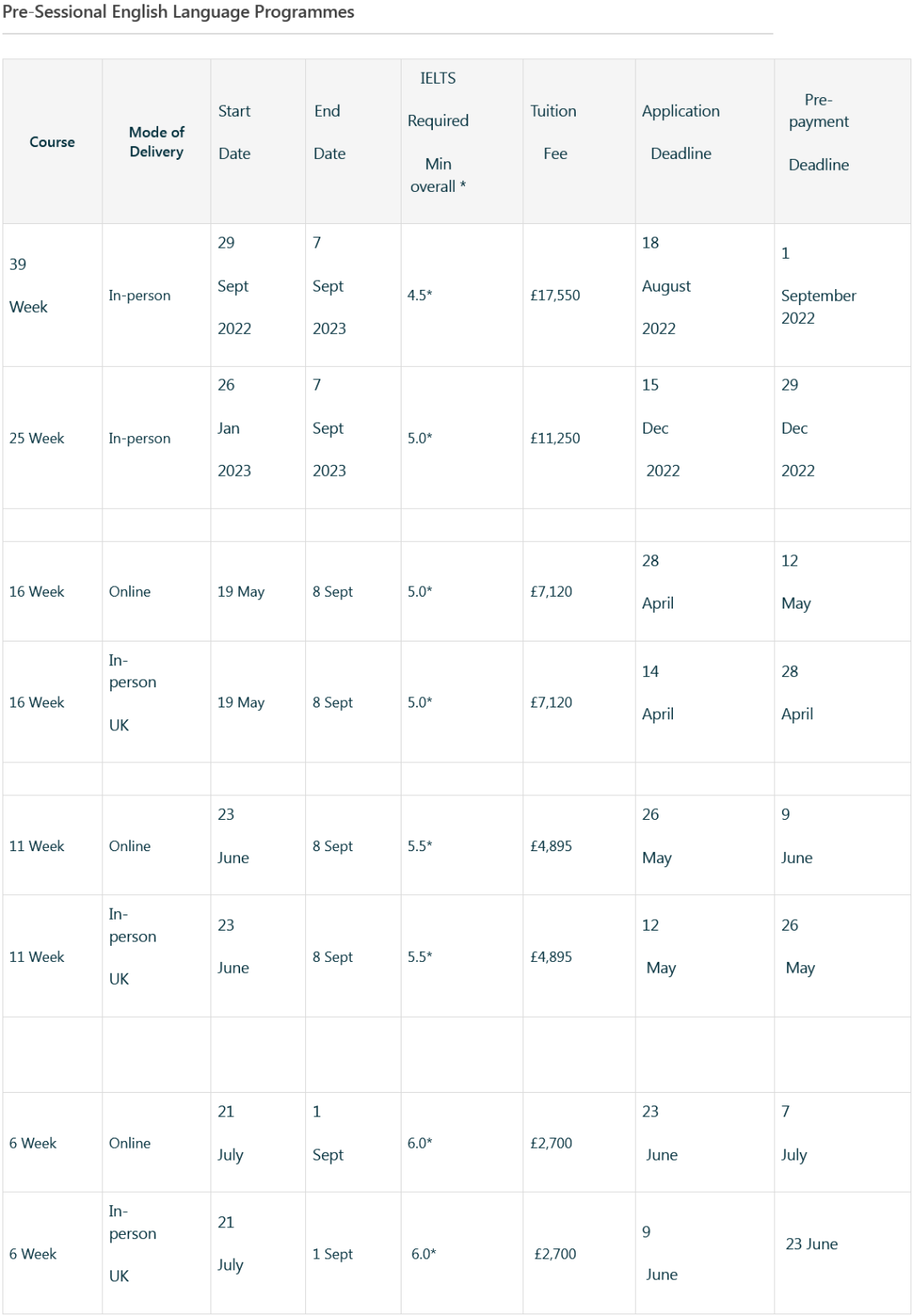This screenshot has height=1316, width=913.
Task: Click the End Date column header
Action: 329,132
